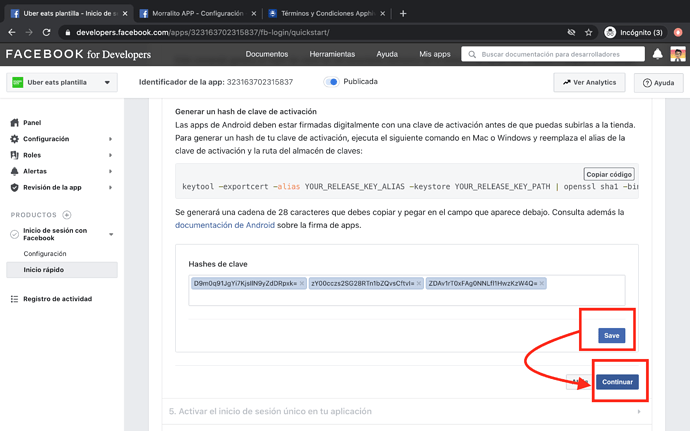Expand step 5 Activar el inicio de sesión único
Viewport: 690px width, 431px height.
[x=407, y=411]
